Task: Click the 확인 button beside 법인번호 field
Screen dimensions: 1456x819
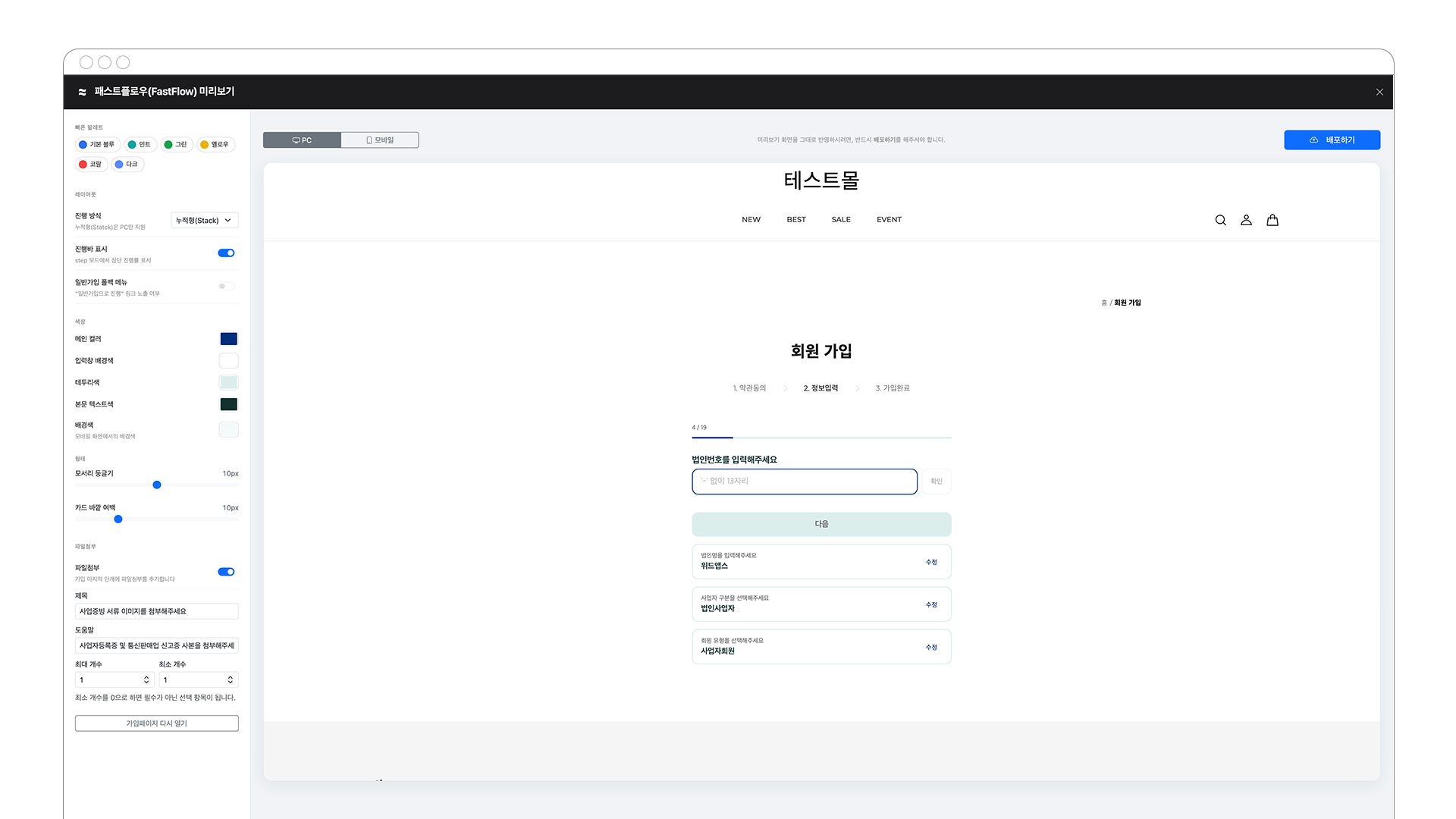Action: tap(937, 482)
